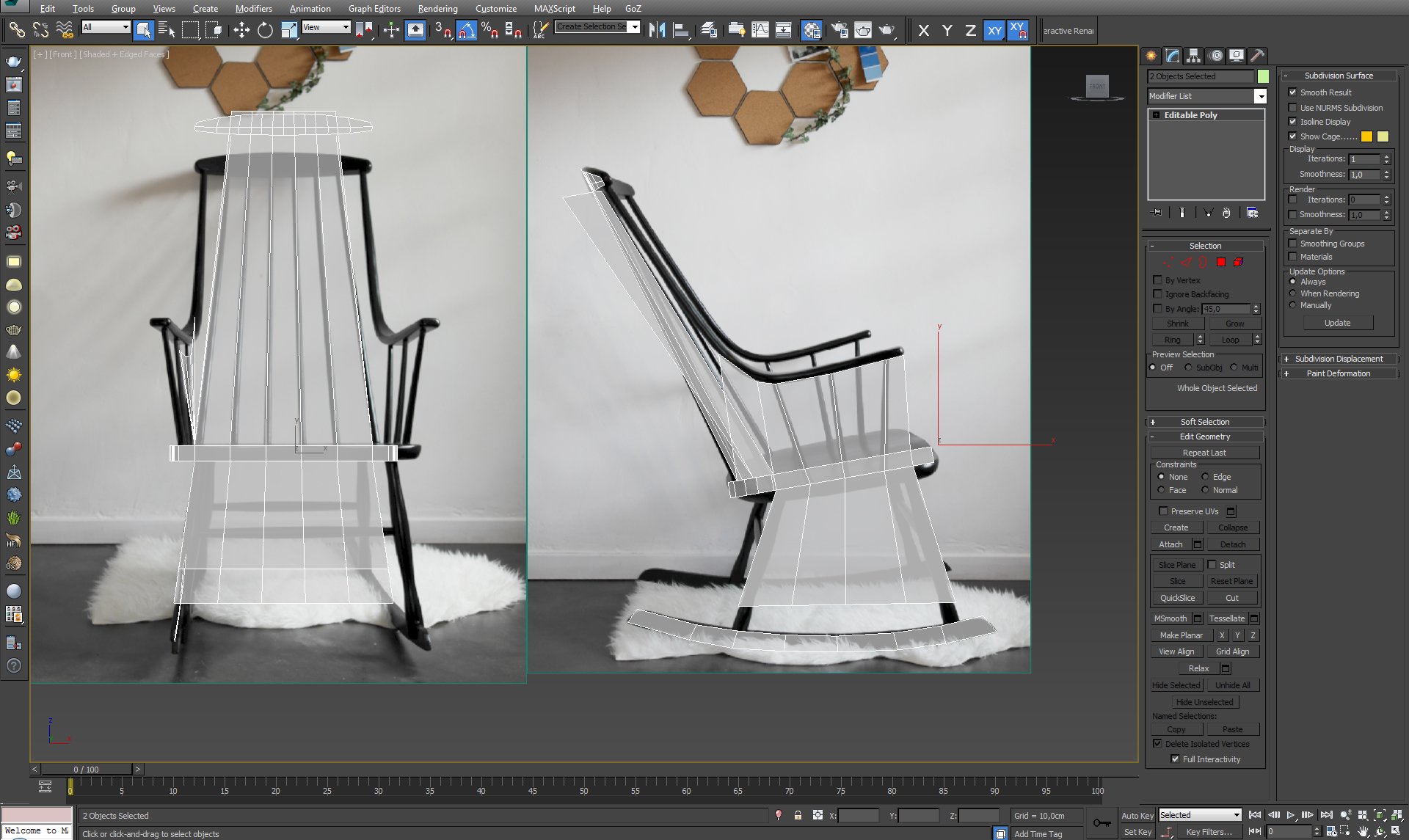Activate the Select Object tool

[x=144, y=29]
